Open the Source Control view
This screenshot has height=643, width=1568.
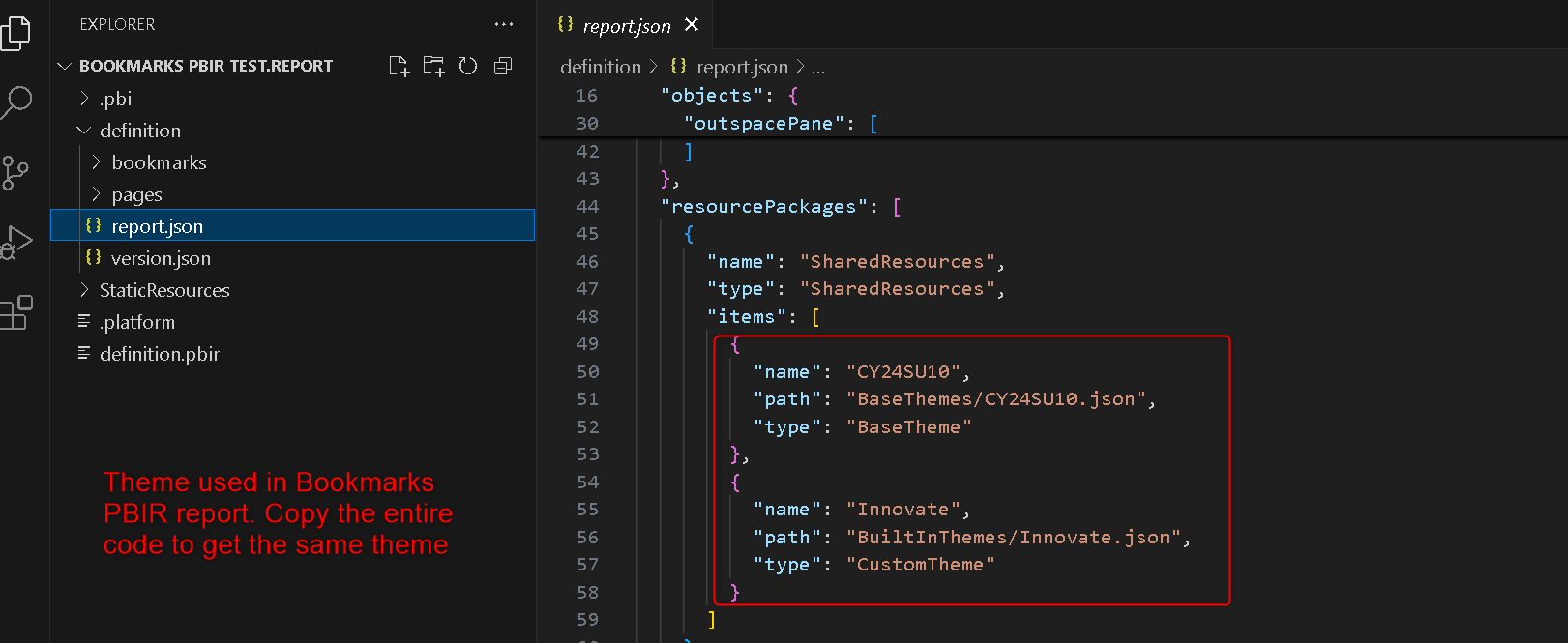pos(16,173)
